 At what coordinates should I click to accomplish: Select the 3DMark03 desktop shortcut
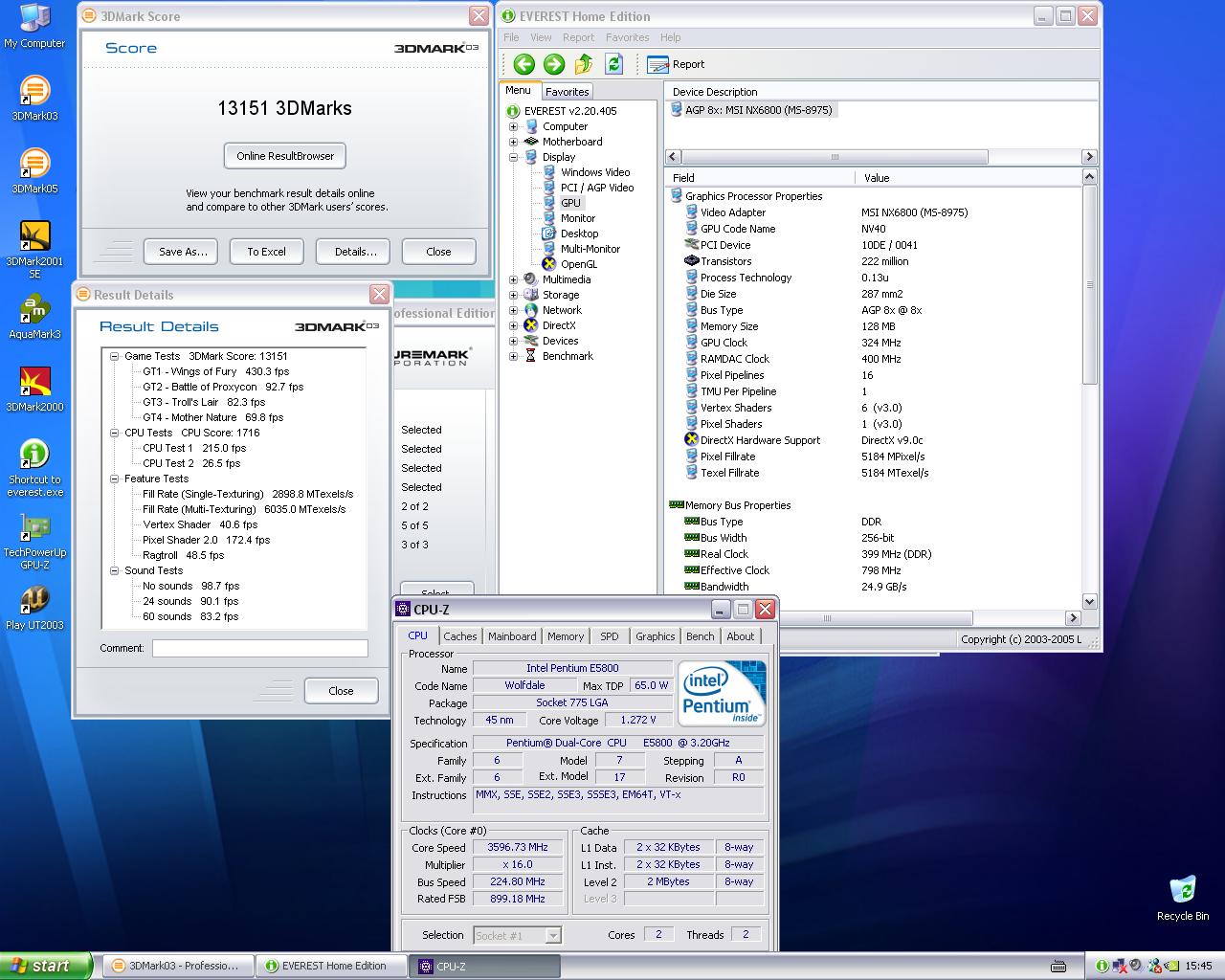point(34,99)
